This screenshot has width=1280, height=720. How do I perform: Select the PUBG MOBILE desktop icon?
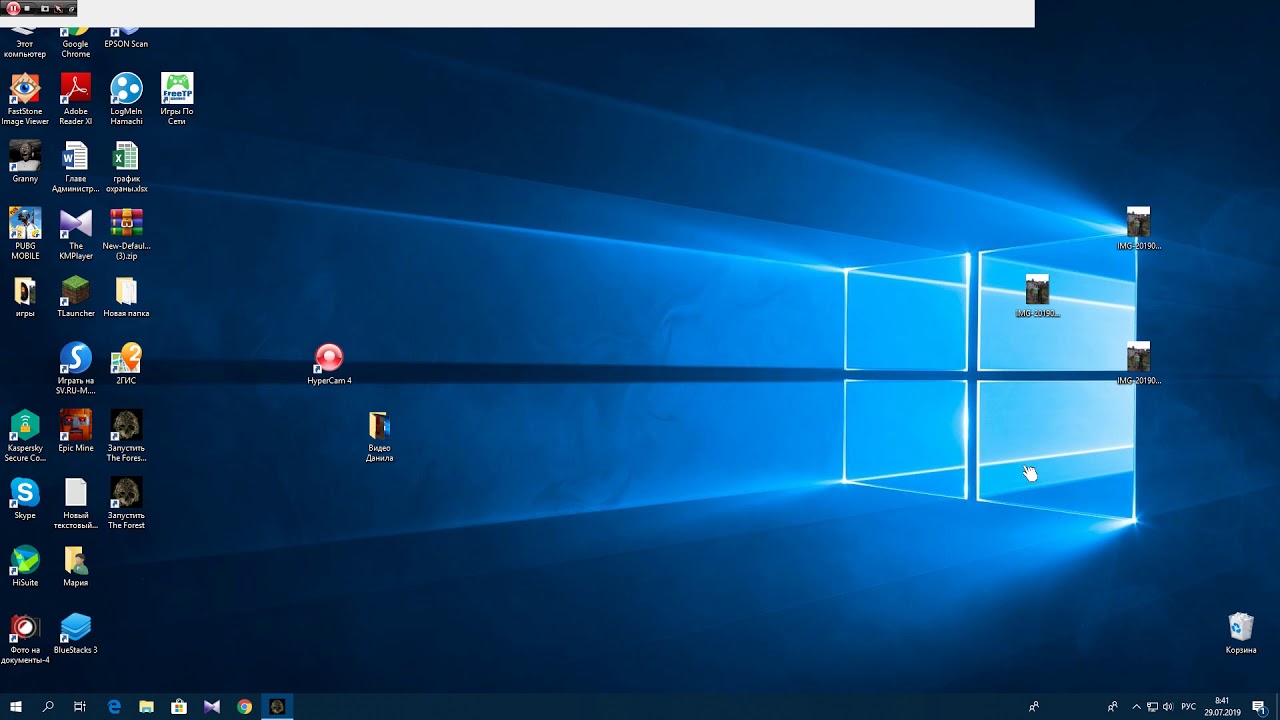pos(25,233)
